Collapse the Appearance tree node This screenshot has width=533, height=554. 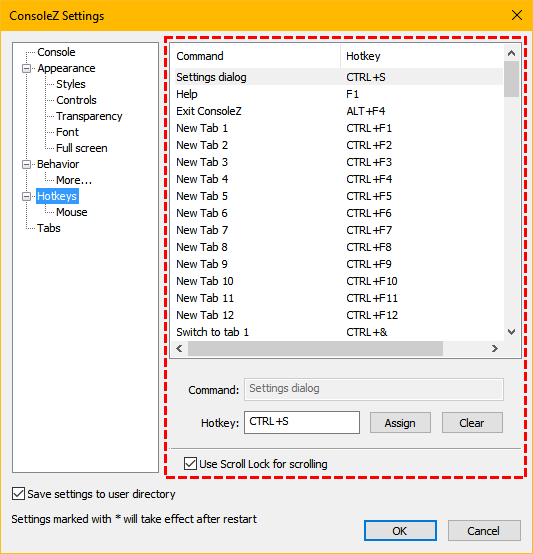point(26,68)
